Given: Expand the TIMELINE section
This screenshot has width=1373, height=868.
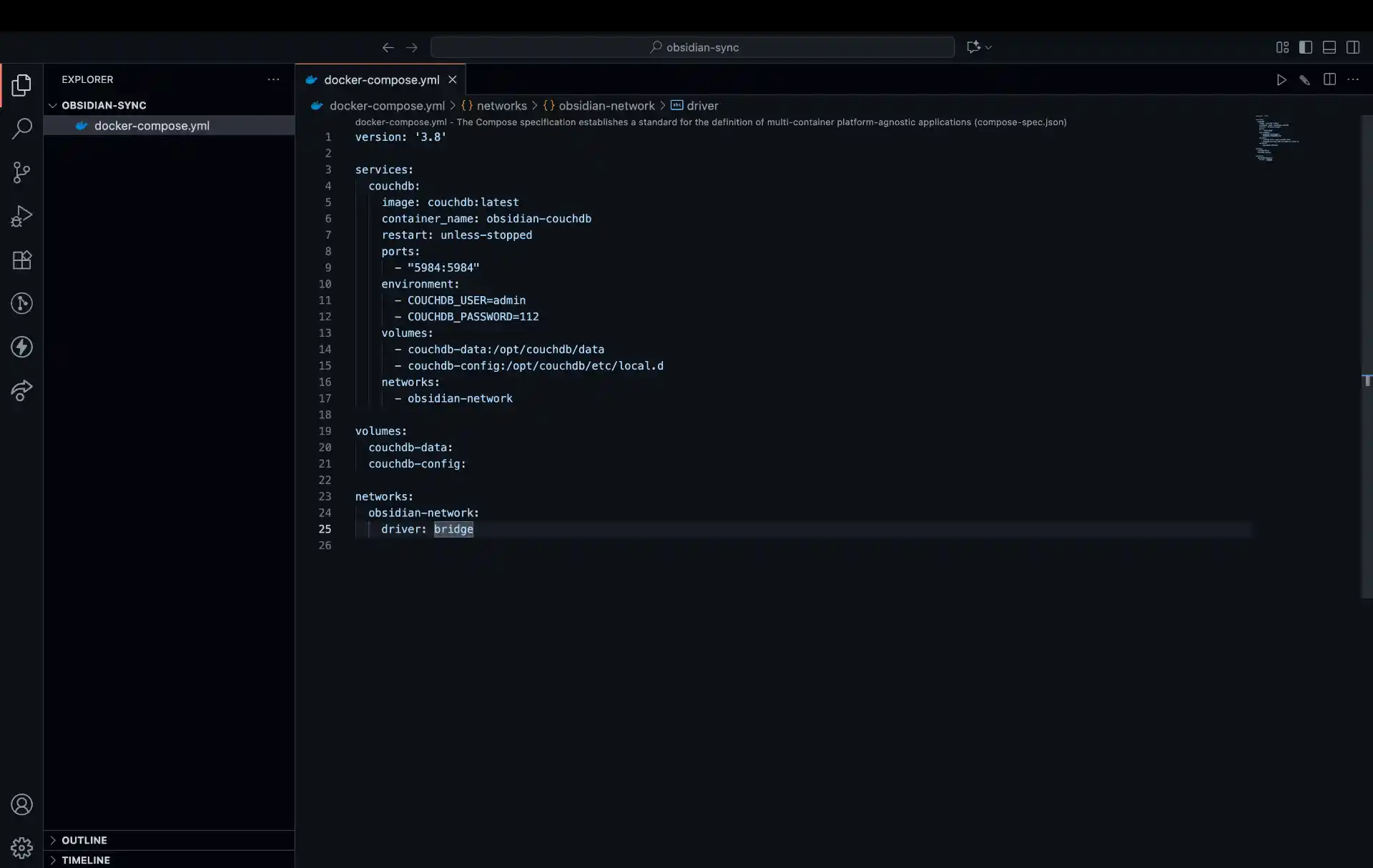Looking at the screenshot, I should [x=85, y=860].
